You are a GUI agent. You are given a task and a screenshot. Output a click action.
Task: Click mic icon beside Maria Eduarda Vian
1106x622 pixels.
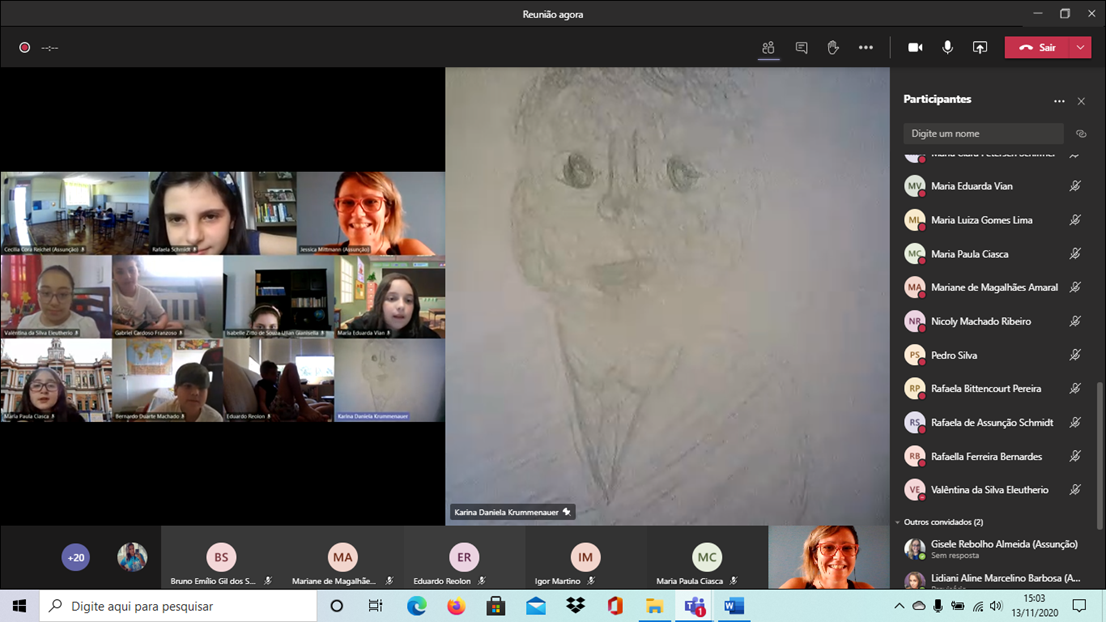(x=1074, y=186)
